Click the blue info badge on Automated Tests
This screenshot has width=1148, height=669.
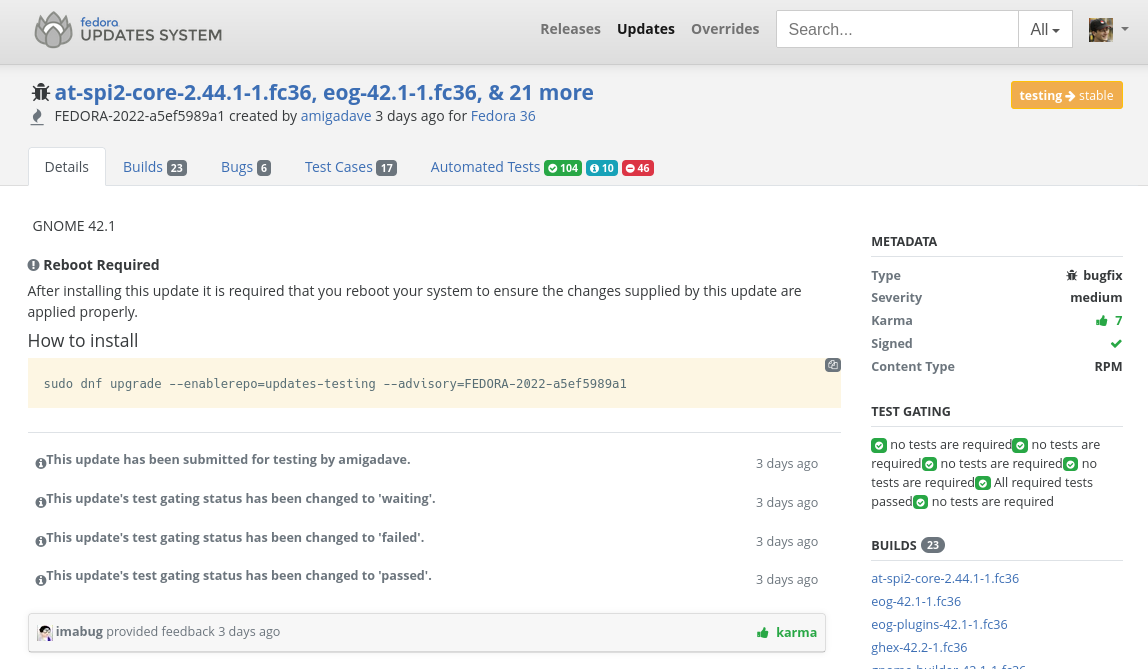tap(601, 167)
